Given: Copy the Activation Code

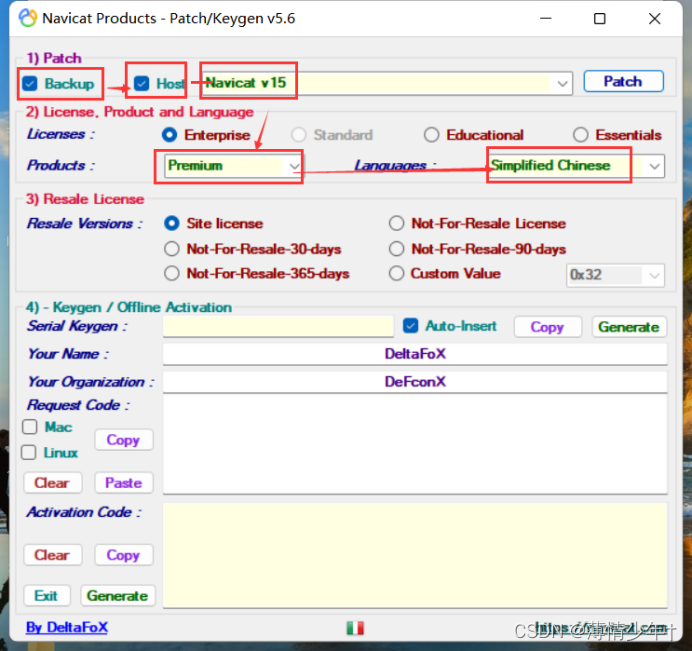Looking at the screenshot, I should [x=124, y=555].
